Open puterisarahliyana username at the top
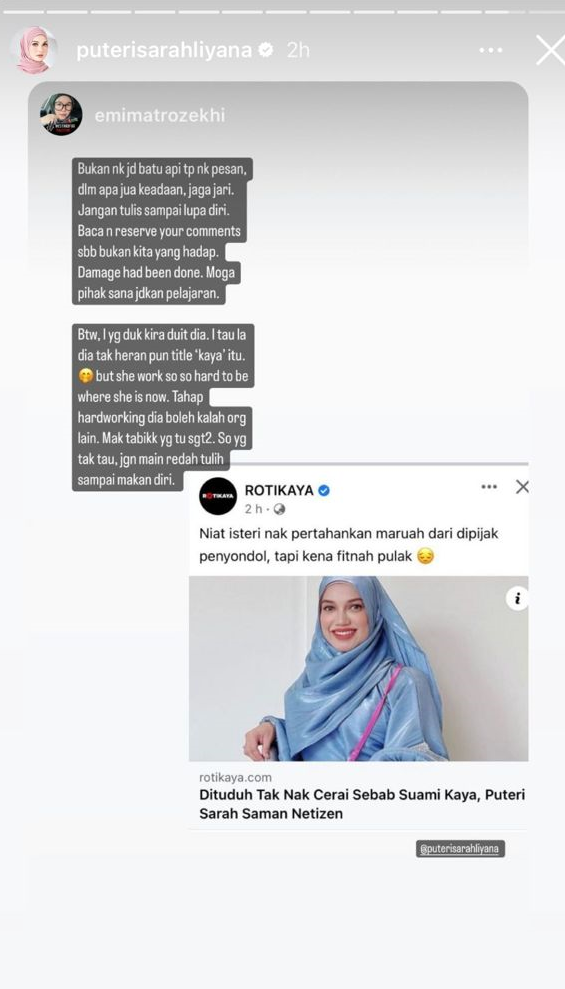 point(164,50)
